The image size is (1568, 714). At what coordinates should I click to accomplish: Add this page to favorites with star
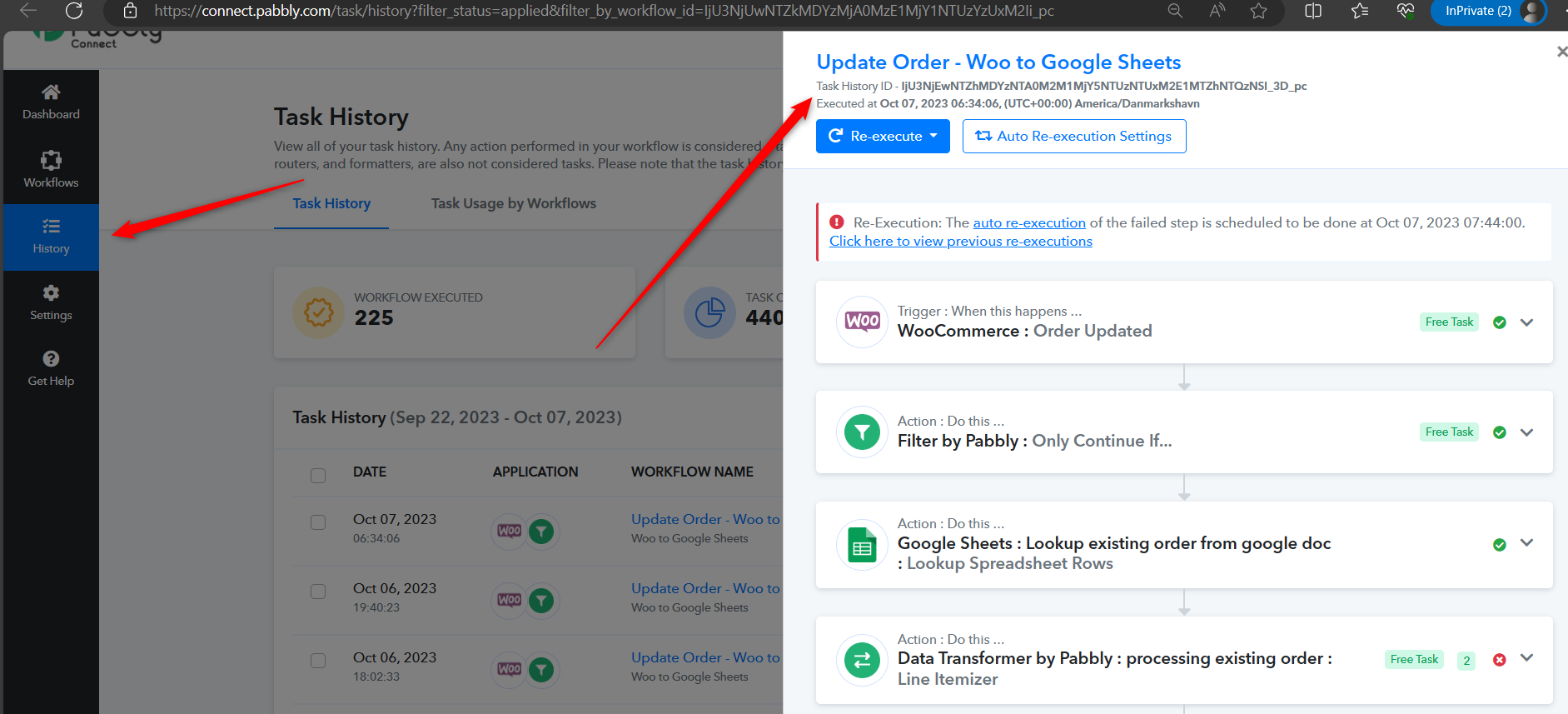1258,11
